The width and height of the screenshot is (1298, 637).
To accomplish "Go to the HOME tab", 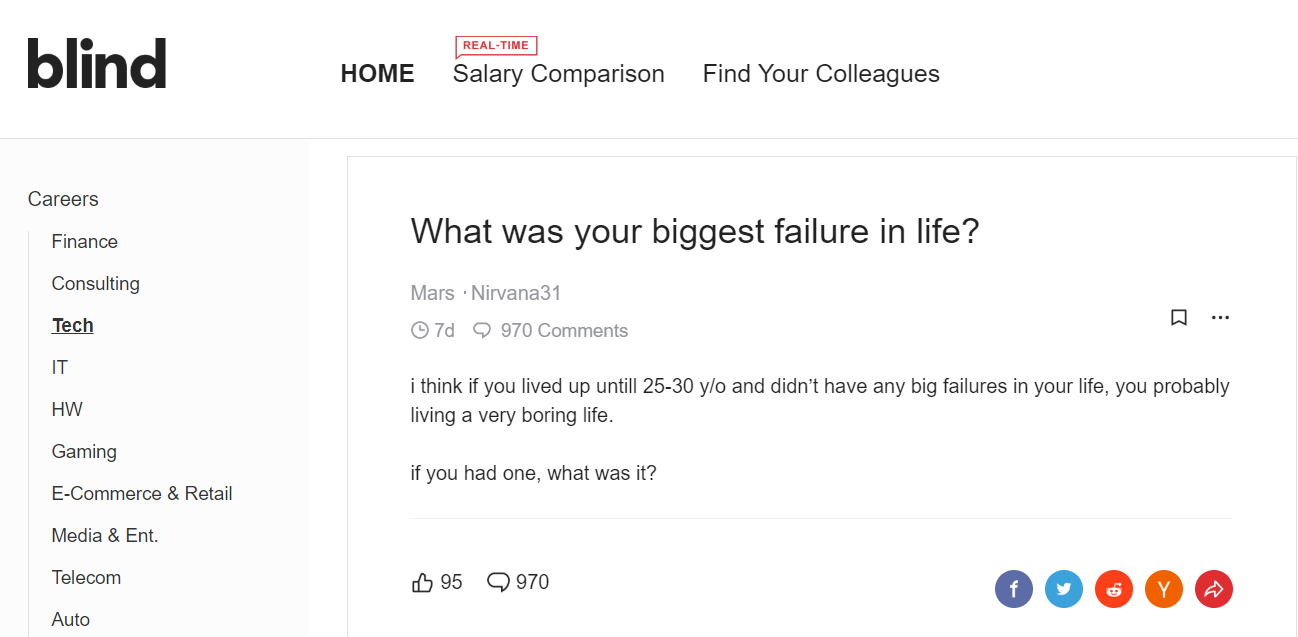I will (x=377, y=74).
